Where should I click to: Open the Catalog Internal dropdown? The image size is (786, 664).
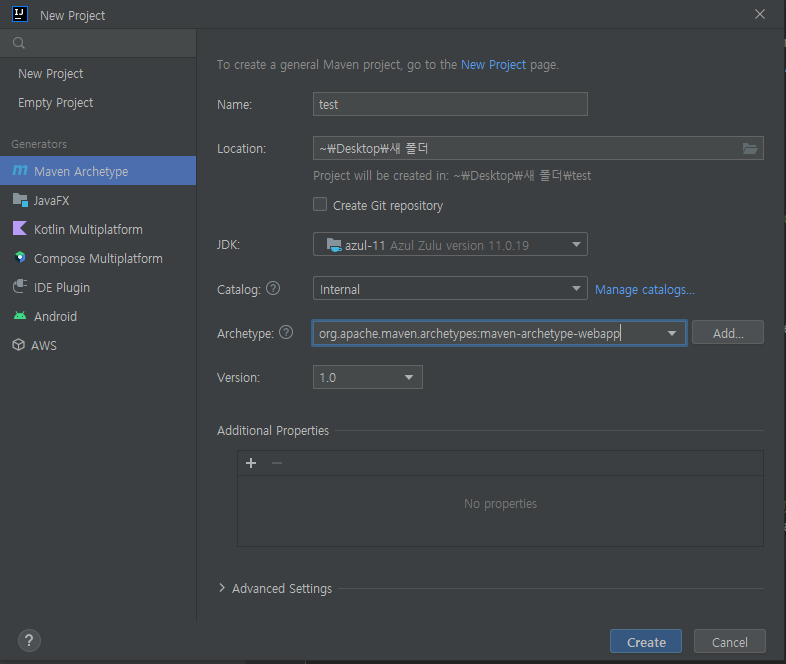450,289
